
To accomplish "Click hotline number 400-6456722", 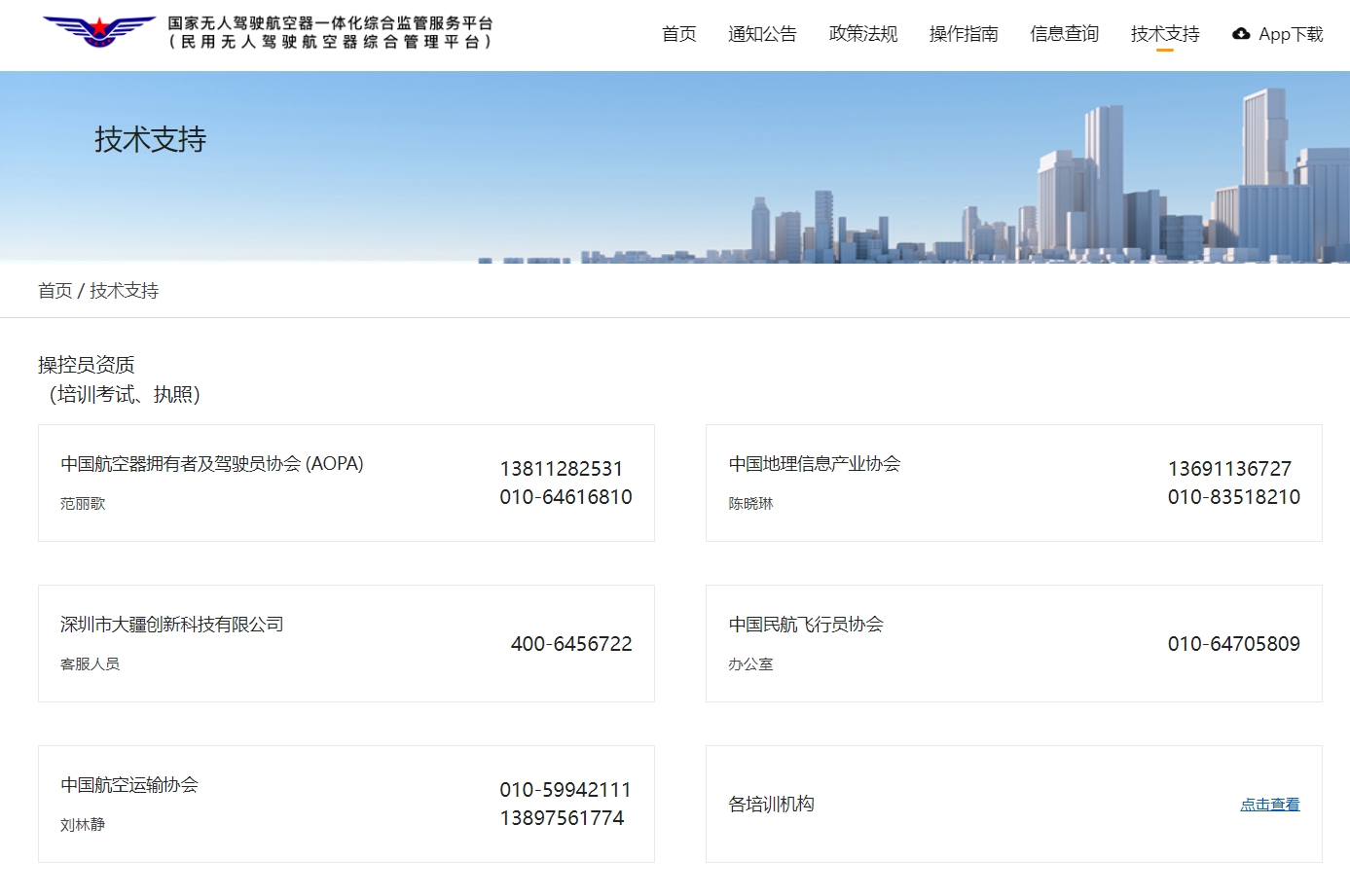I will pyautogui.click(x=571, y=644).
